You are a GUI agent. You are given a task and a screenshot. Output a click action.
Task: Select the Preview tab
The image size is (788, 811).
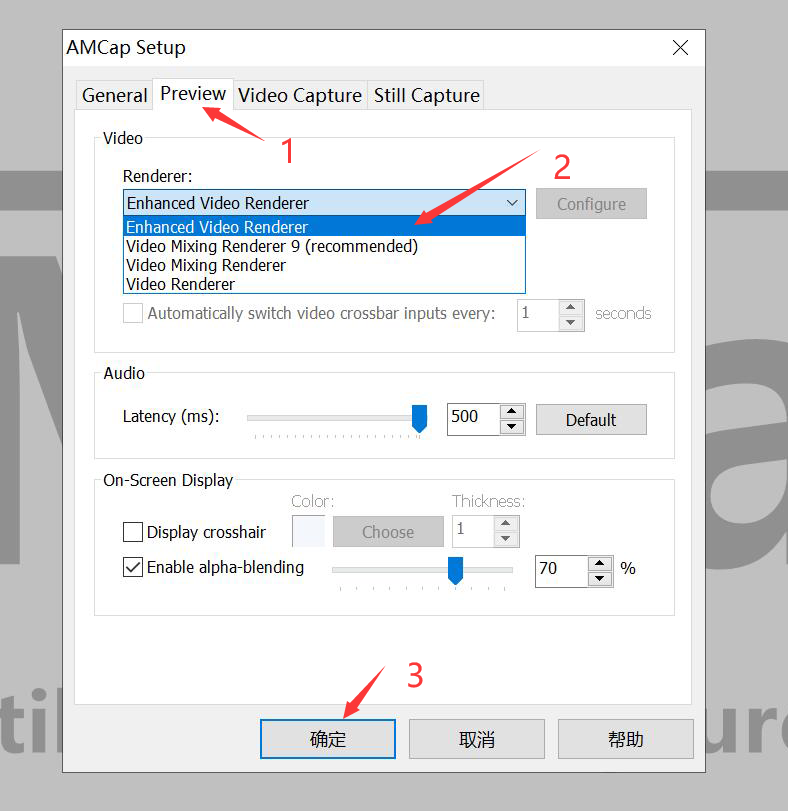tap(193, 94)
